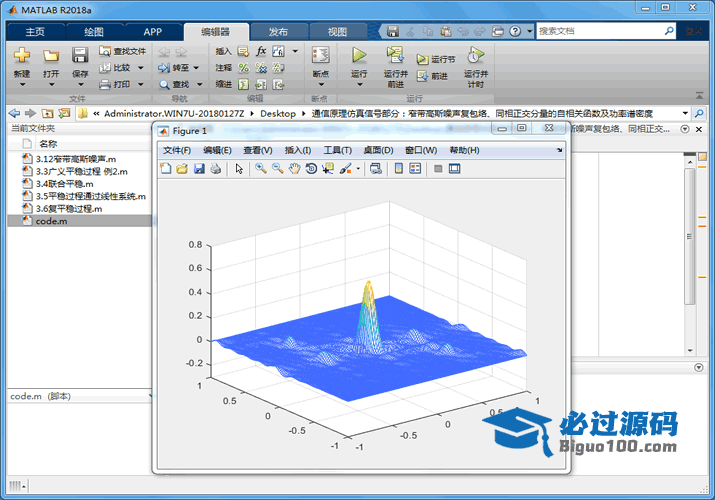Open the 文件(F) menu in Figure 1
The width and height of the screenshot is (715, 500).
(x=177, y=150)
